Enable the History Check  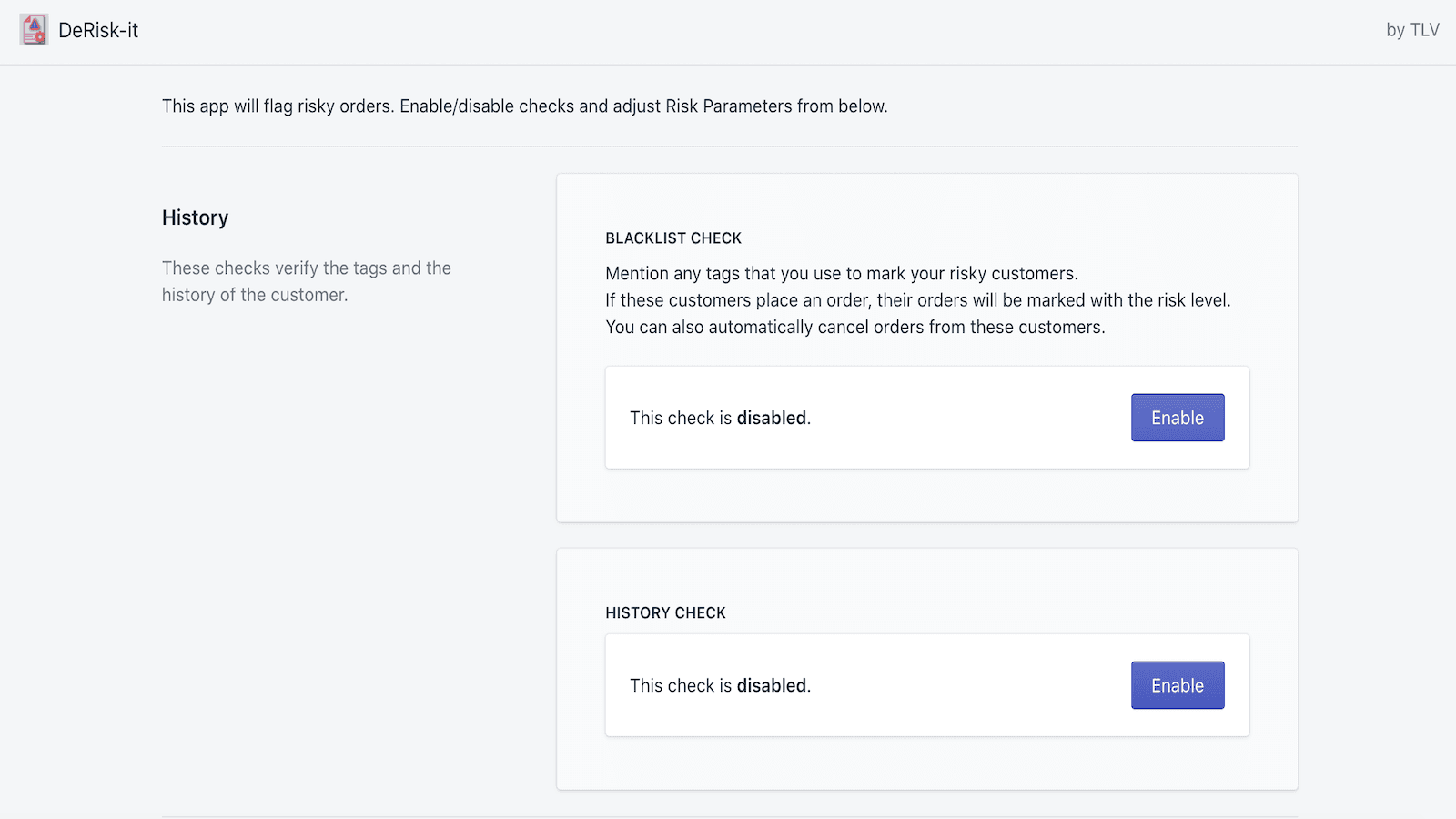1177,685
